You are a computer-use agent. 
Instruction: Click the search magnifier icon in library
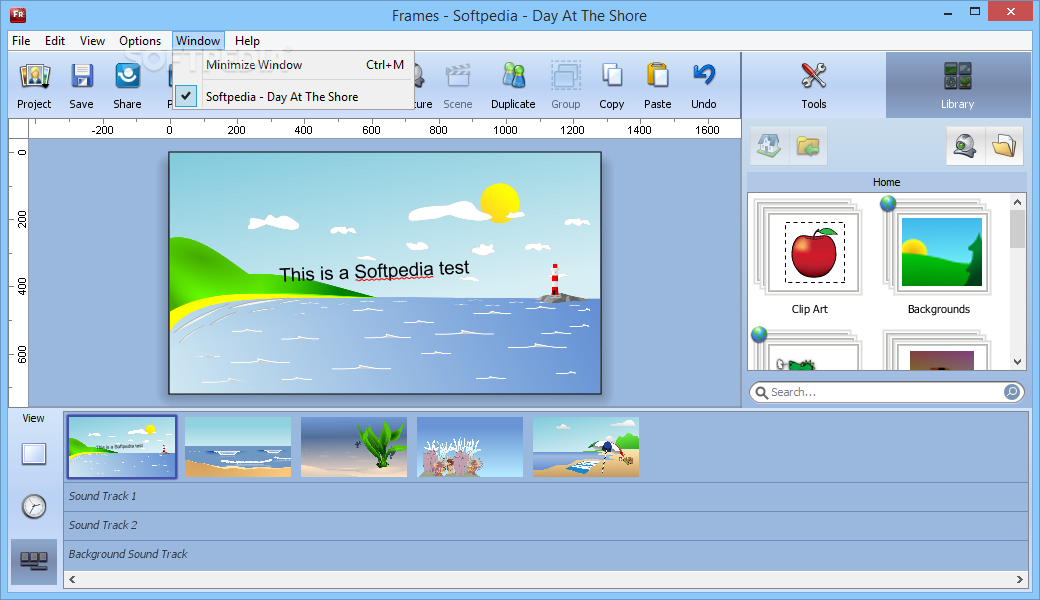(x=762, y=392)
